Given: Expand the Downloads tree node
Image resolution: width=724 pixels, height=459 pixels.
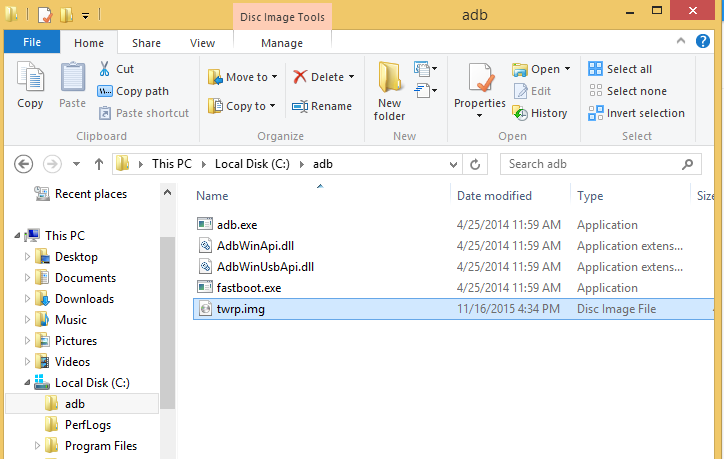Looking at the screenshot, I should pyautogui.click(x=27, y=299).
